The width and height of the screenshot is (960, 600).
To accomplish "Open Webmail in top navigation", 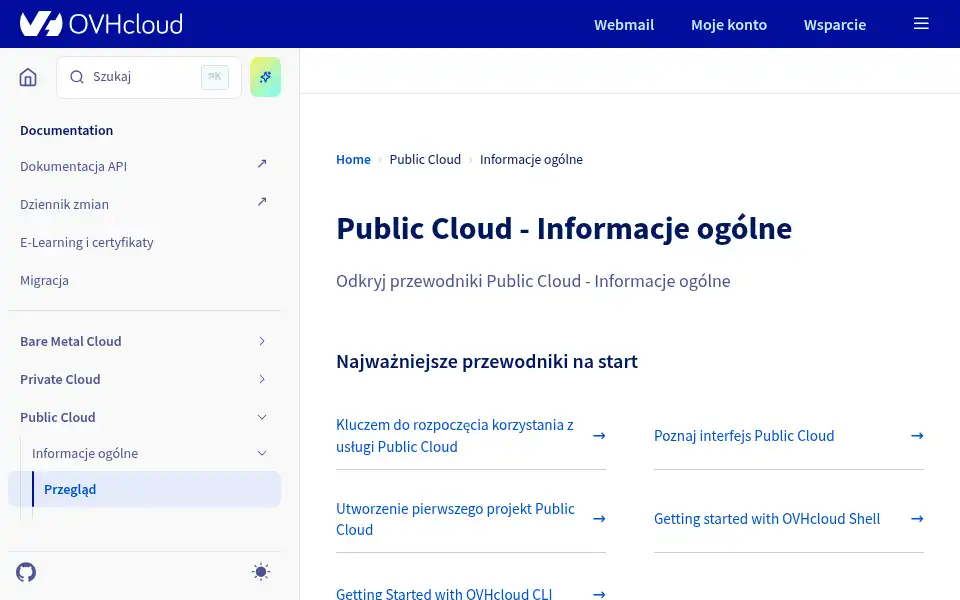I will pyautogui.click(x=624, y=24).
